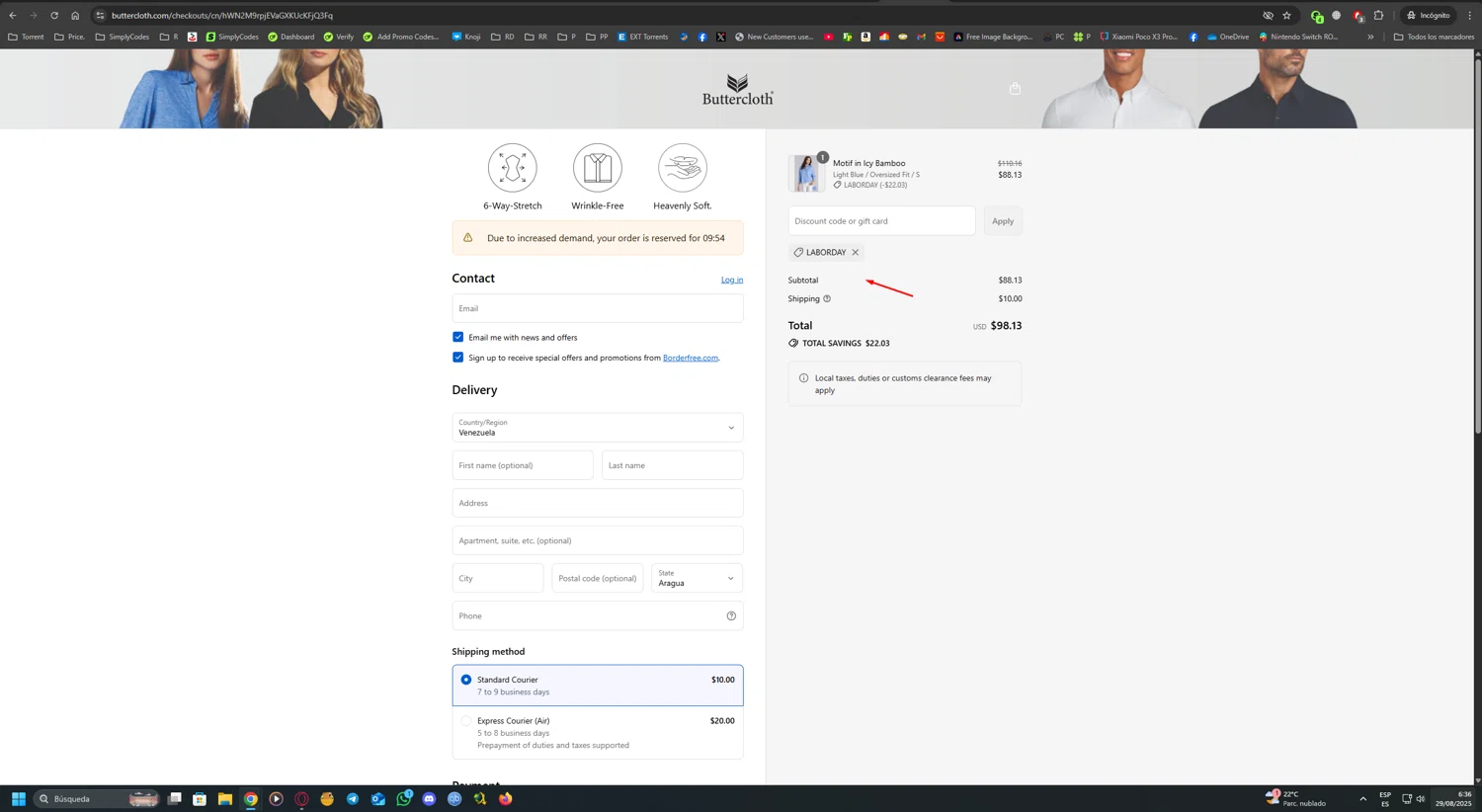This screenshot has height=812, width=1482.
Task: Open the Borderfree.com link
Action: coord(691,358)
